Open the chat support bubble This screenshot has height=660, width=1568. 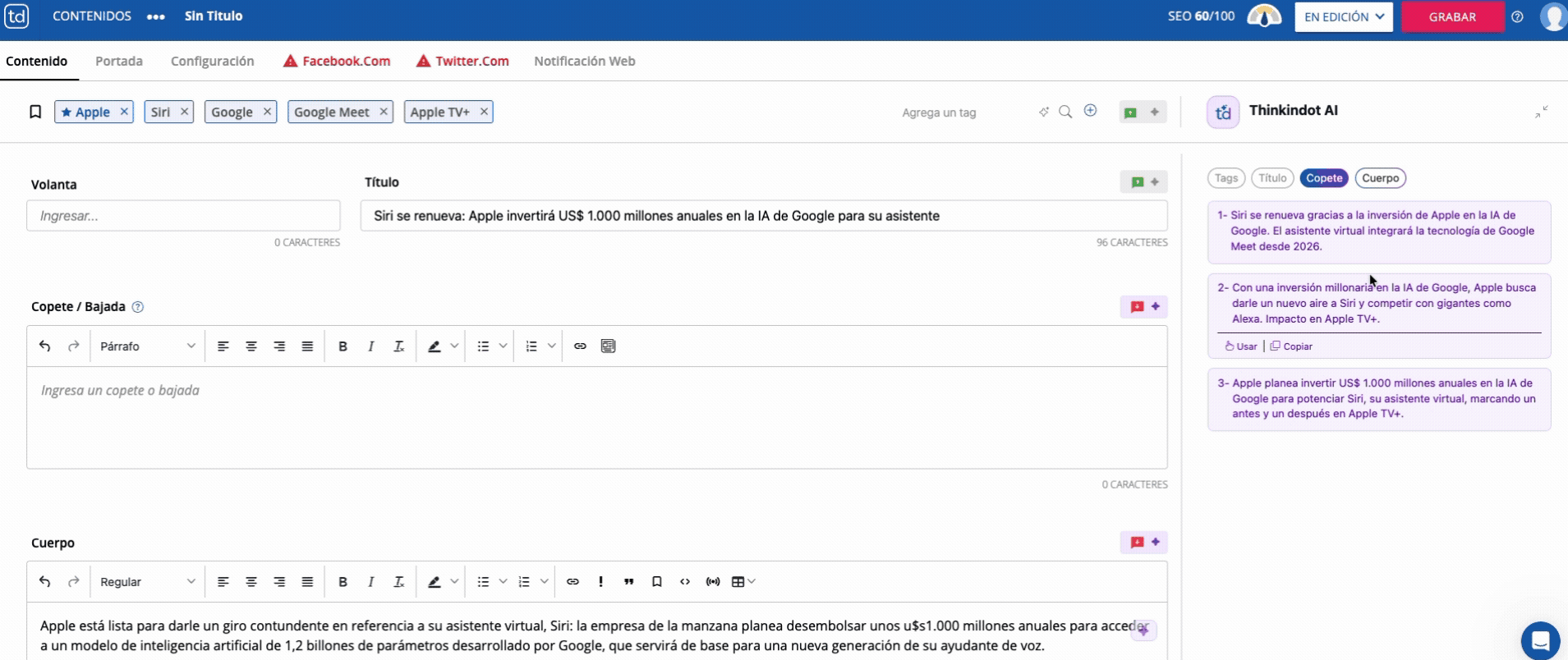coord(1540,640)
